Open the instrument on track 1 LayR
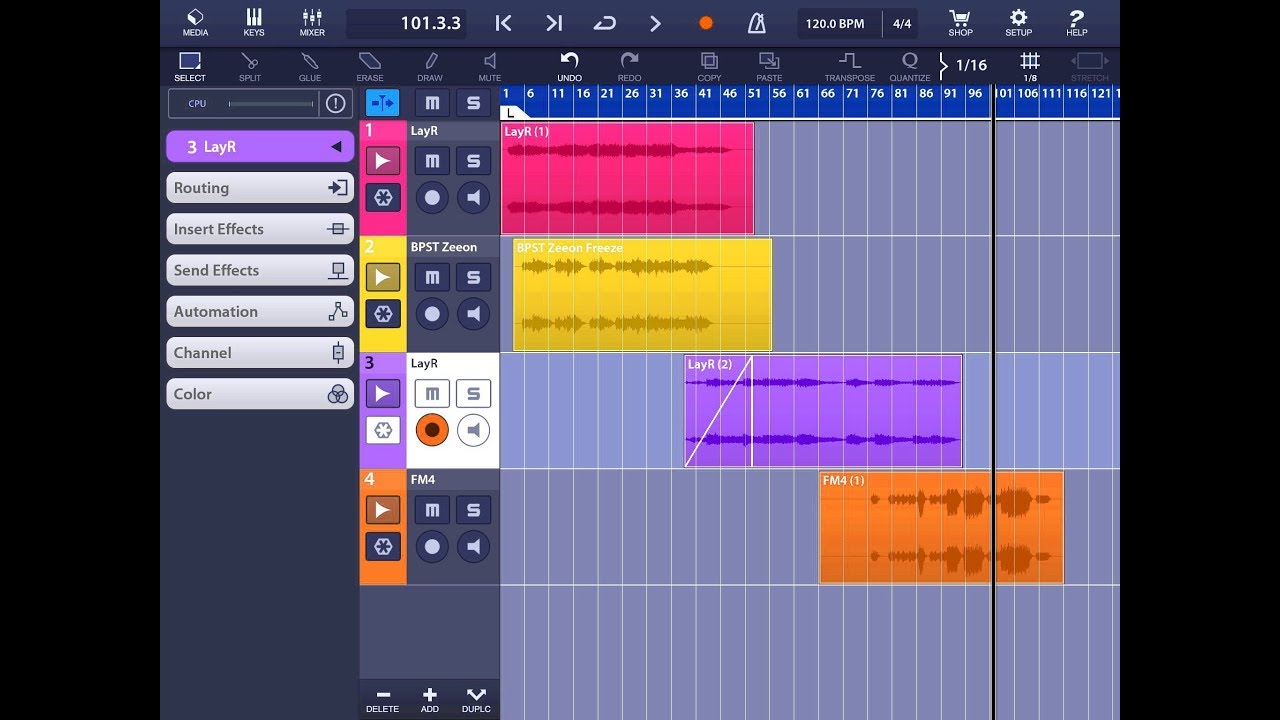 [x=383, y=160]
